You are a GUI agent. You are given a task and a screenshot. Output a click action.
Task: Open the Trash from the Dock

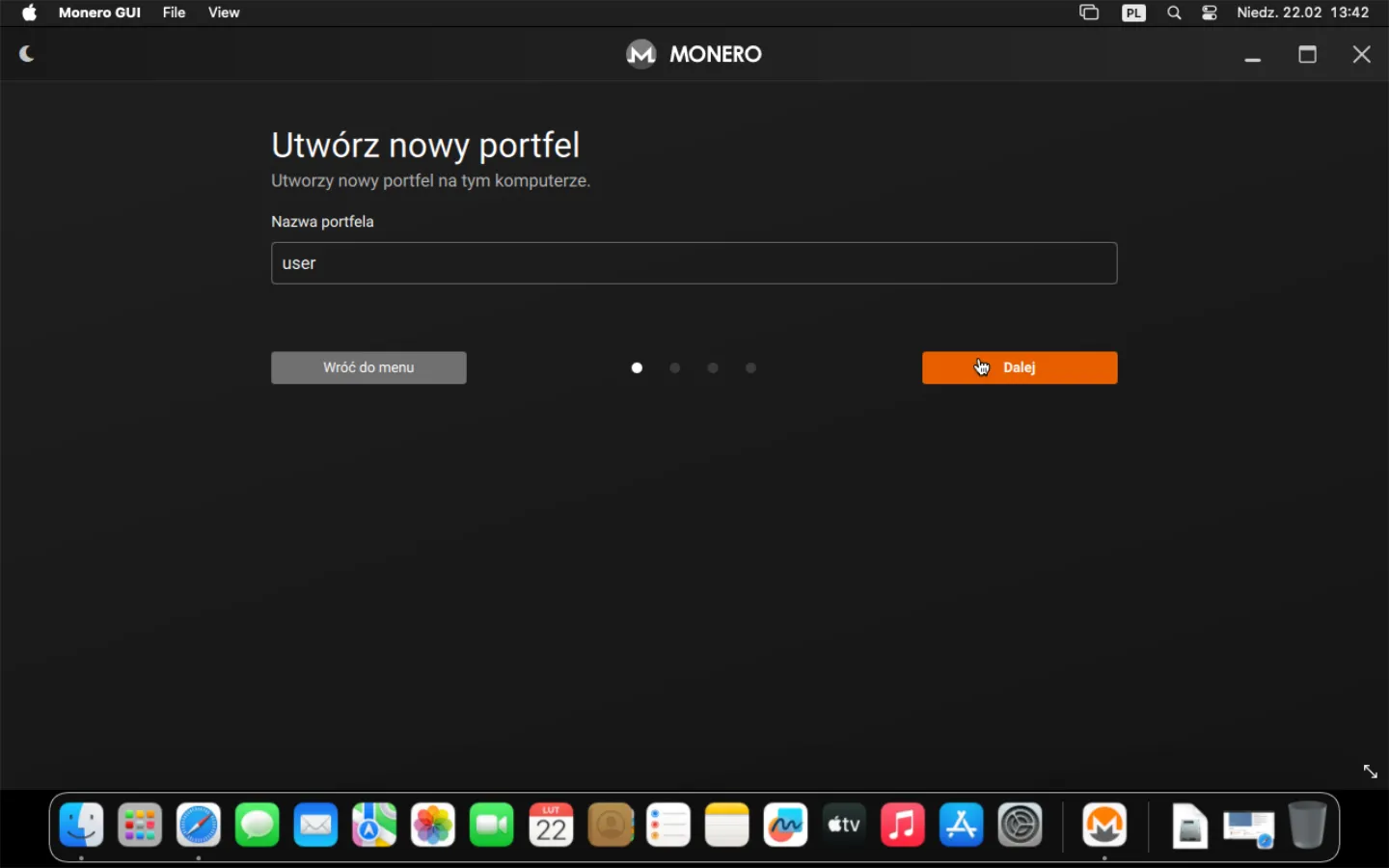coord(1308,826)
